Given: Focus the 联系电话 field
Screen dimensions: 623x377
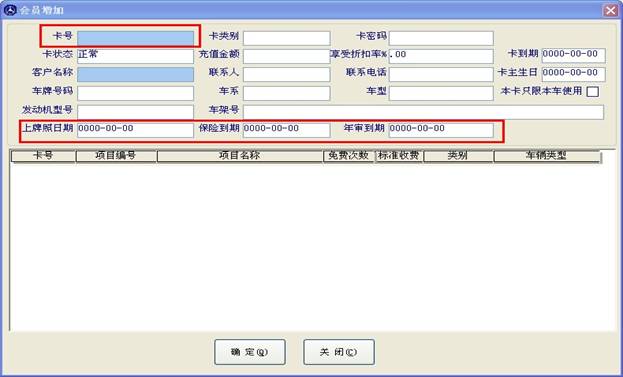Looking at the screenshot, I should [x=441, y=75].
